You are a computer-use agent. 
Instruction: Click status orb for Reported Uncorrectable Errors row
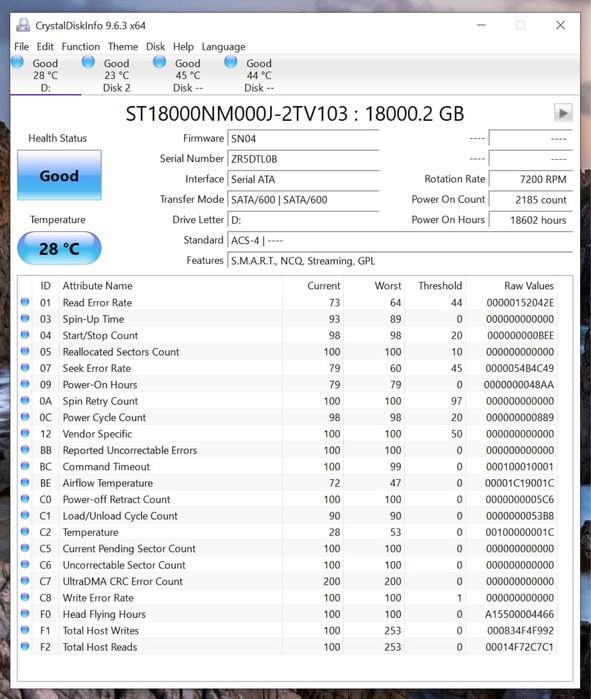click(25, 450)
